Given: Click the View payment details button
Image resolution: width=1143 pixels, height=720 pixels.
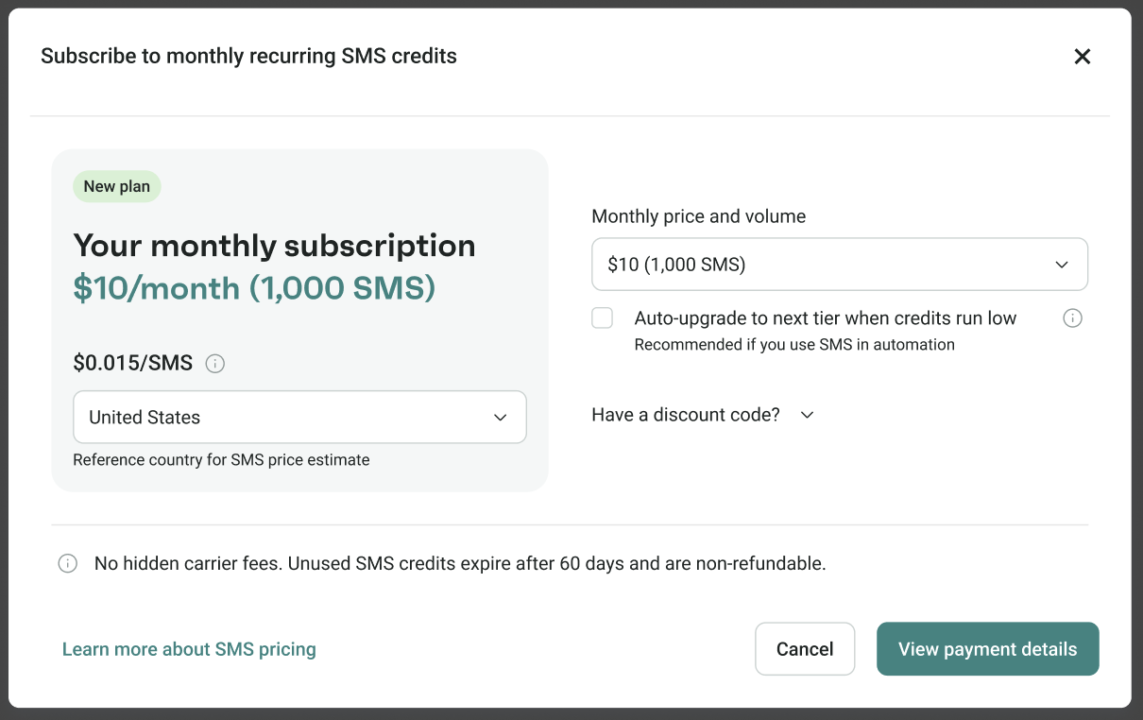Looking at the screenshot, I should pos(987,649).
